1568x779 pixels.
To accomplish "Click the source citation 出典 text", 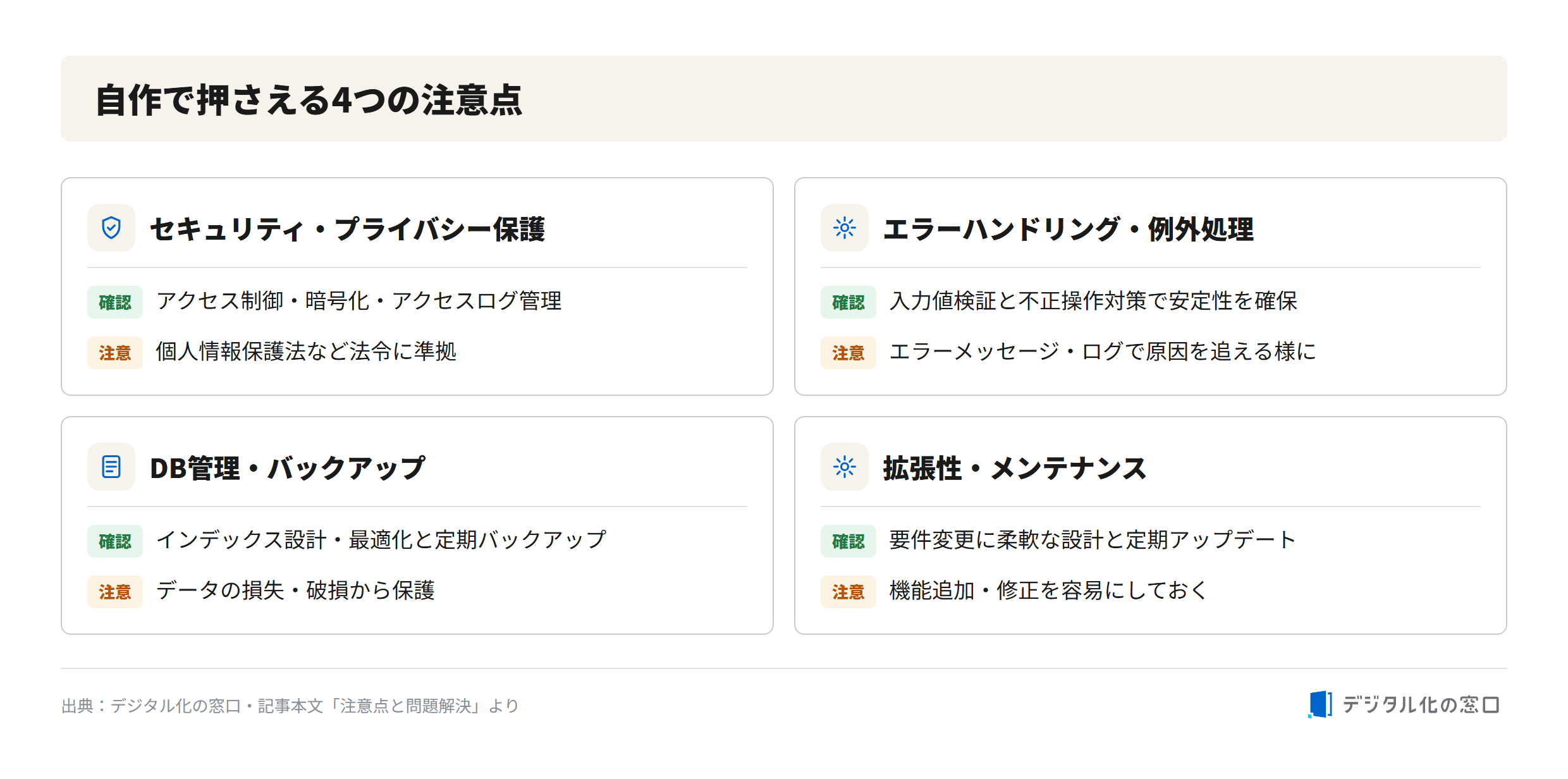I will point(290,706).
